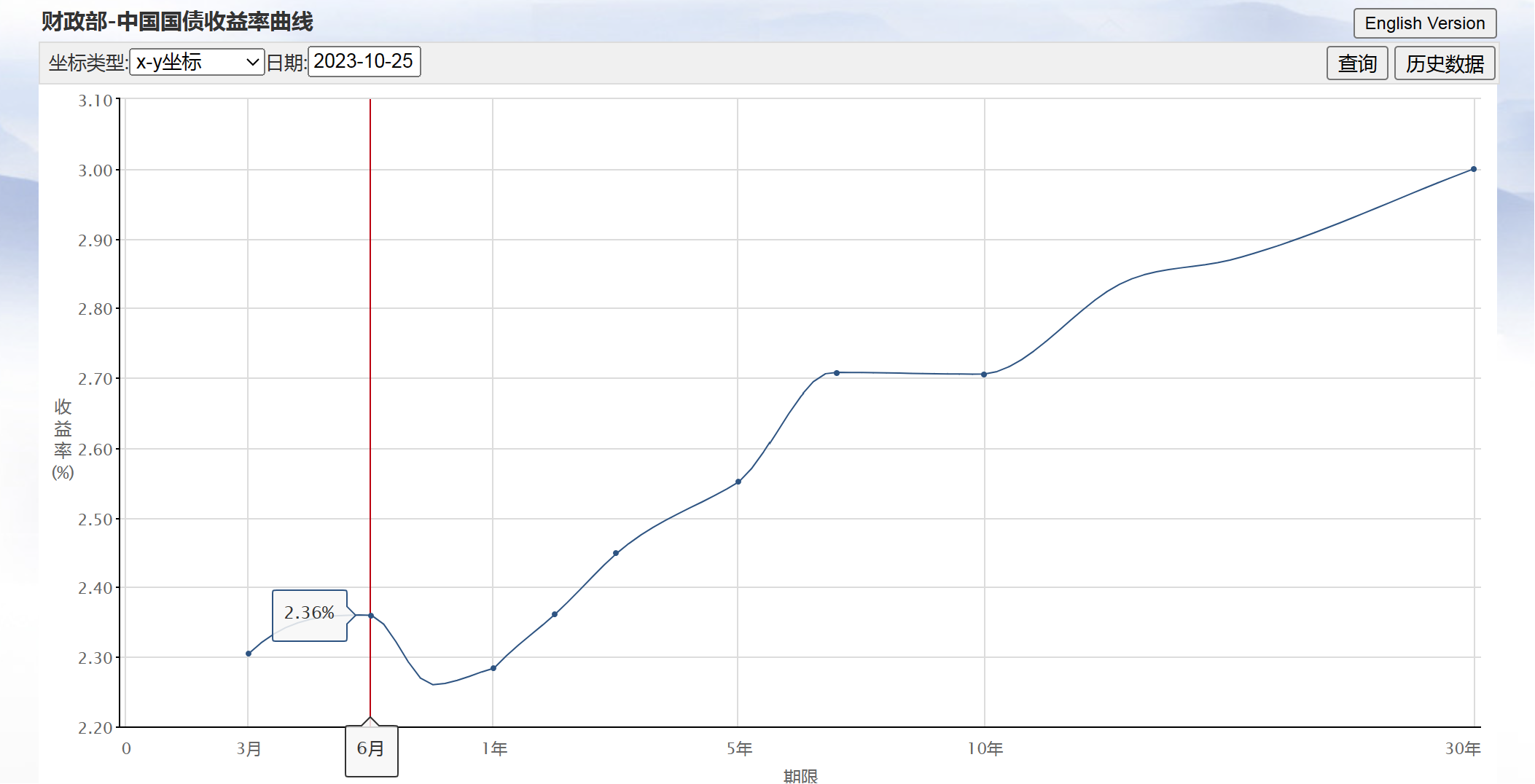Open 历史数据 historical data
The image size is (1535, 784).
[1445, 63]
